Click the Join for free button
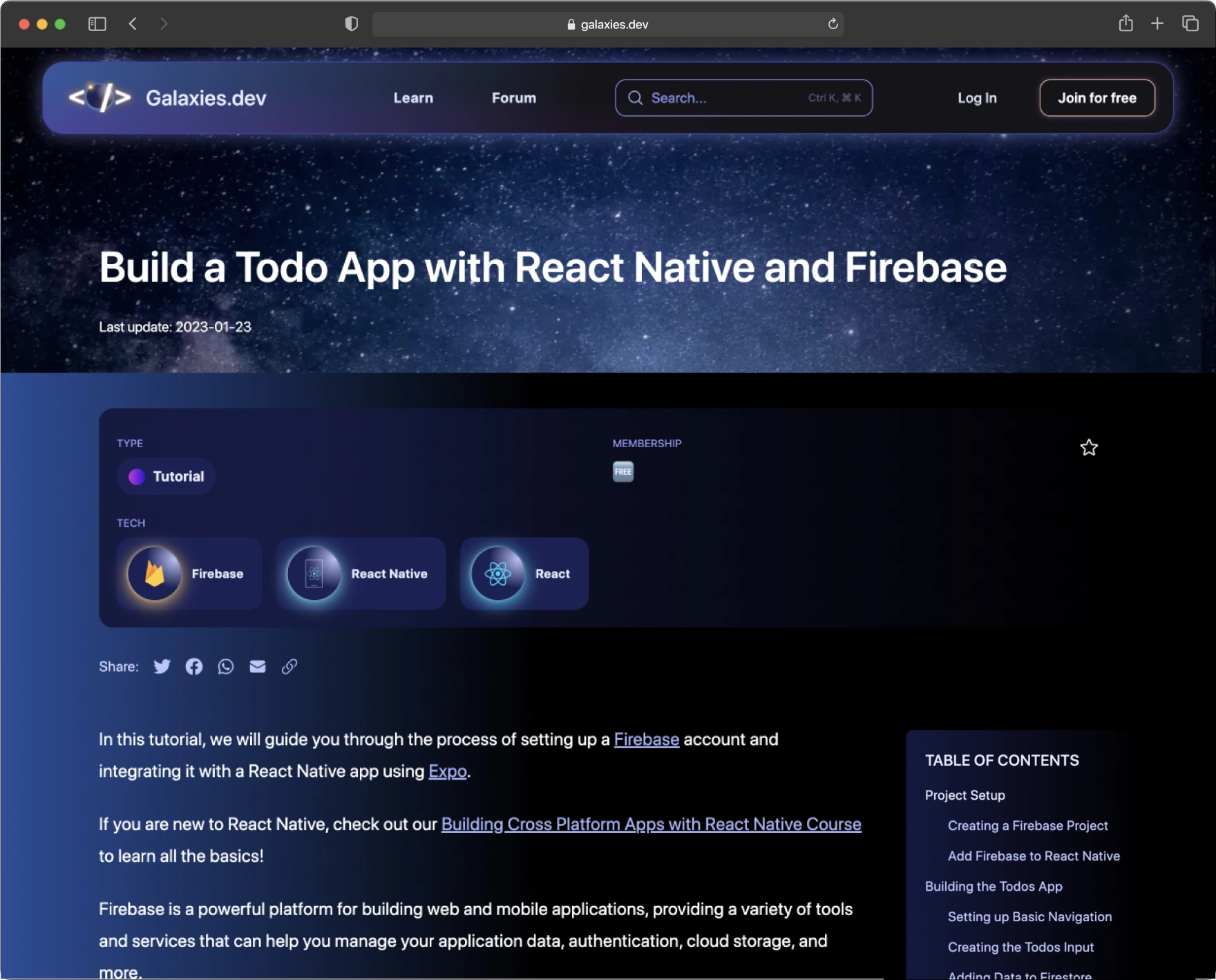The image size is (1216, 980). click(1096, 97)
